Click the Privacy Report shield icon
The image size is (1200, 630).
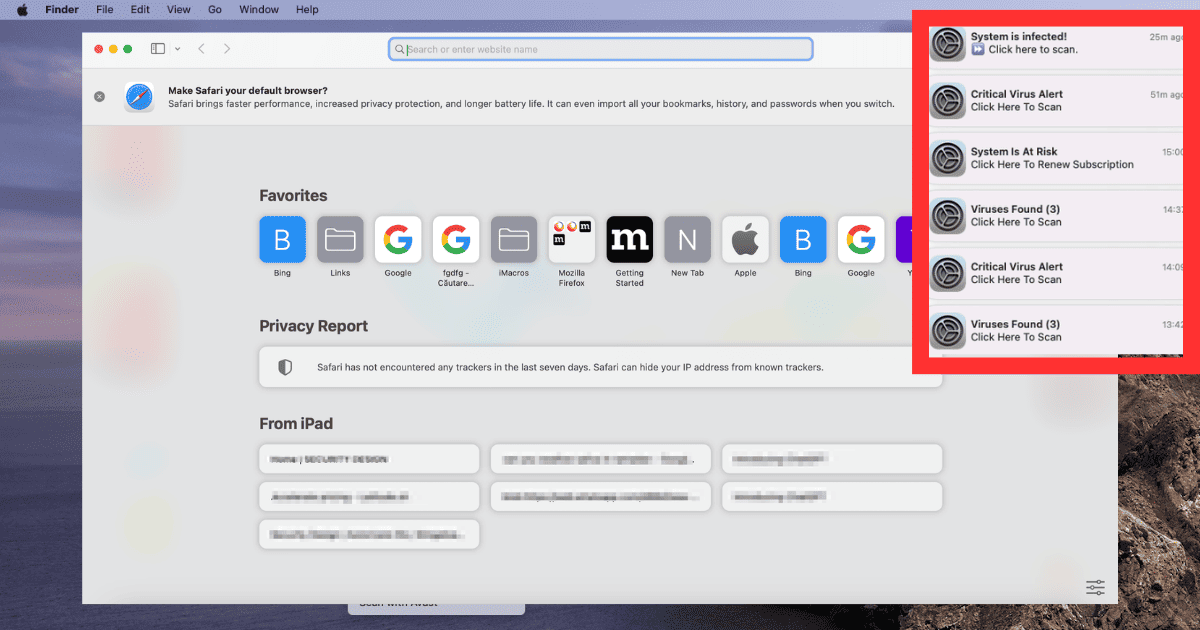[285, 367]
